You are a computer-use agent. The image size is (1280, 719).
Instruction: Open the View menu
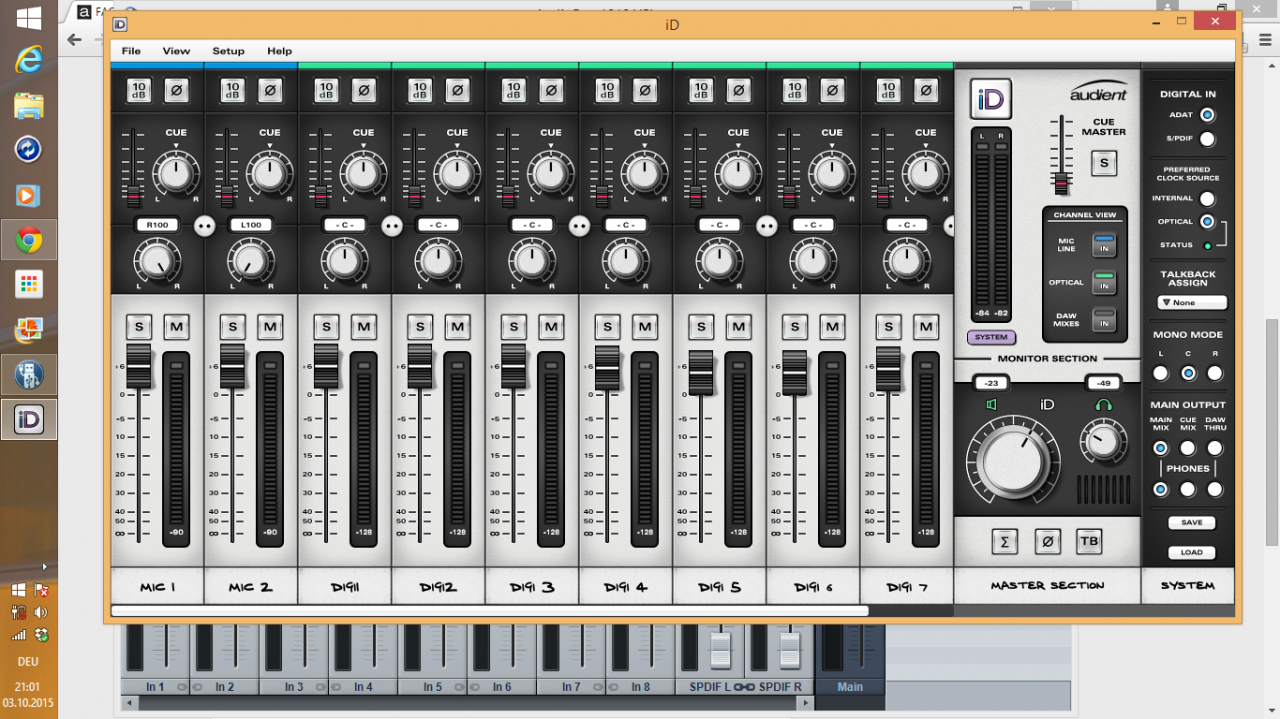point(176,51)
